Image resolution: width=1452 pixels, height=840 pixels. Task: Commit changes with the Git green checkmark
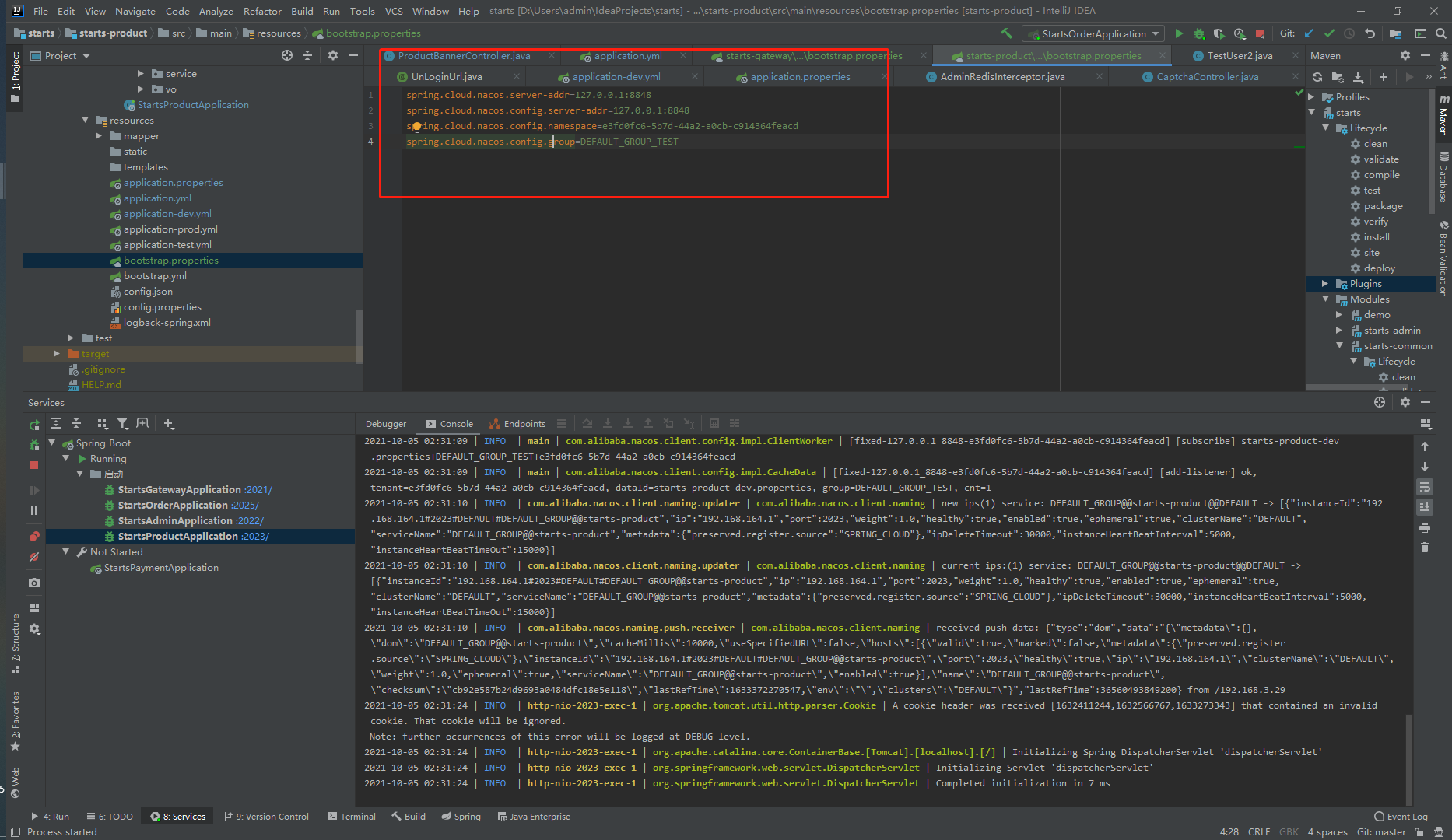1329,33
